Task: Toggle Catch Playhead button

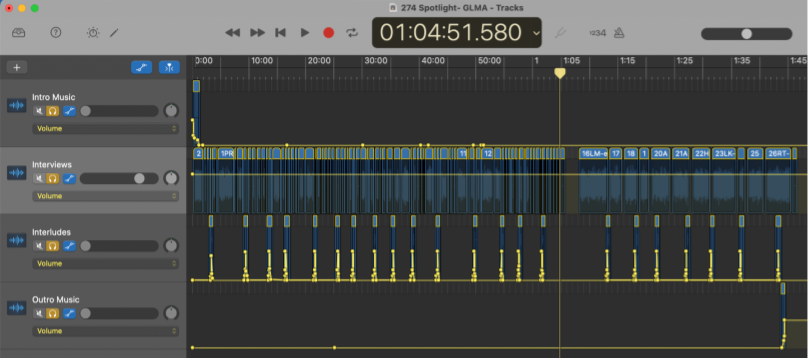Action: (x=169, y=67)
